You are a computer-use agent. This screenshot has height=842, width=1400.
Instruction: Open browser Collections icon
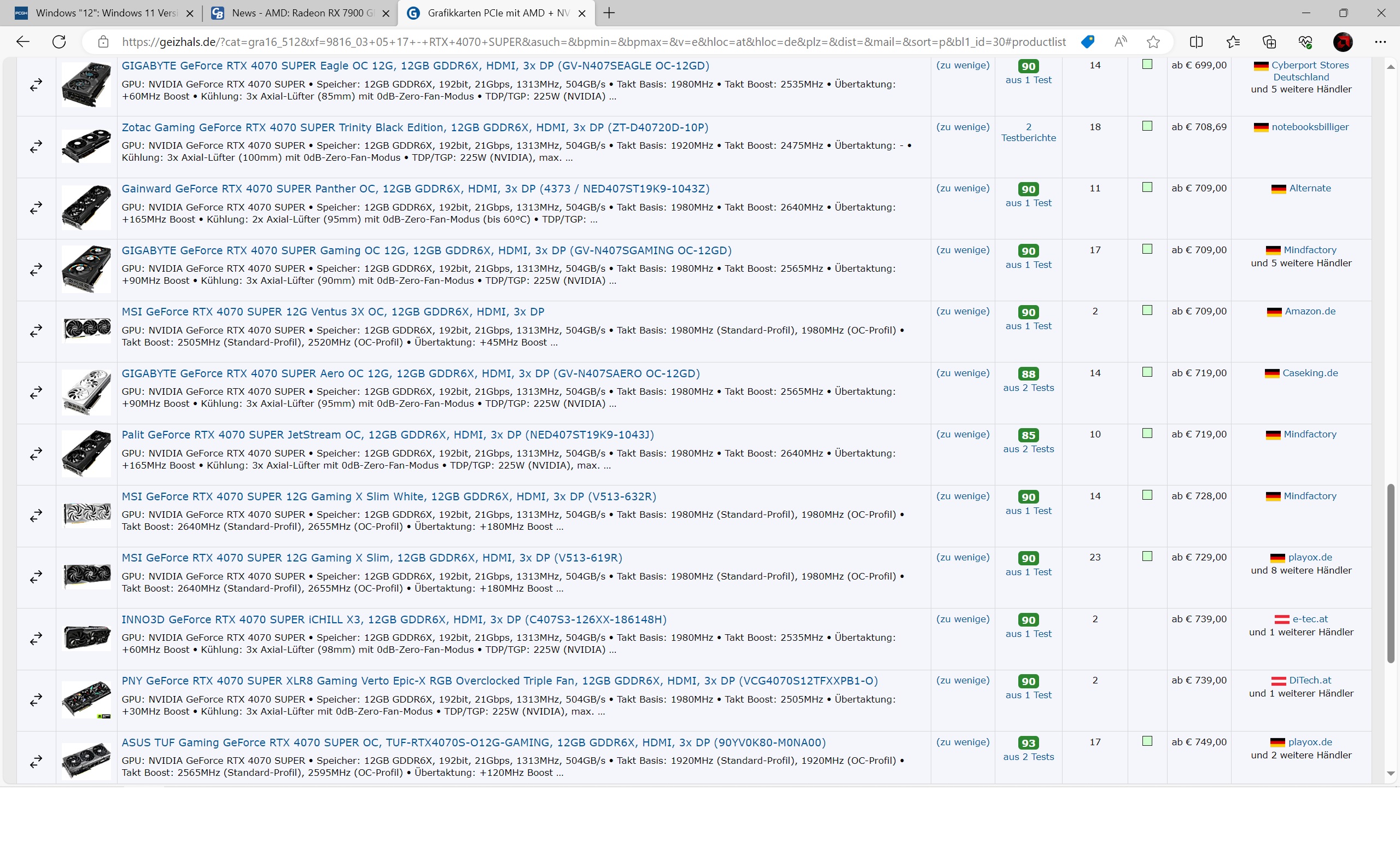[1269, 42]
